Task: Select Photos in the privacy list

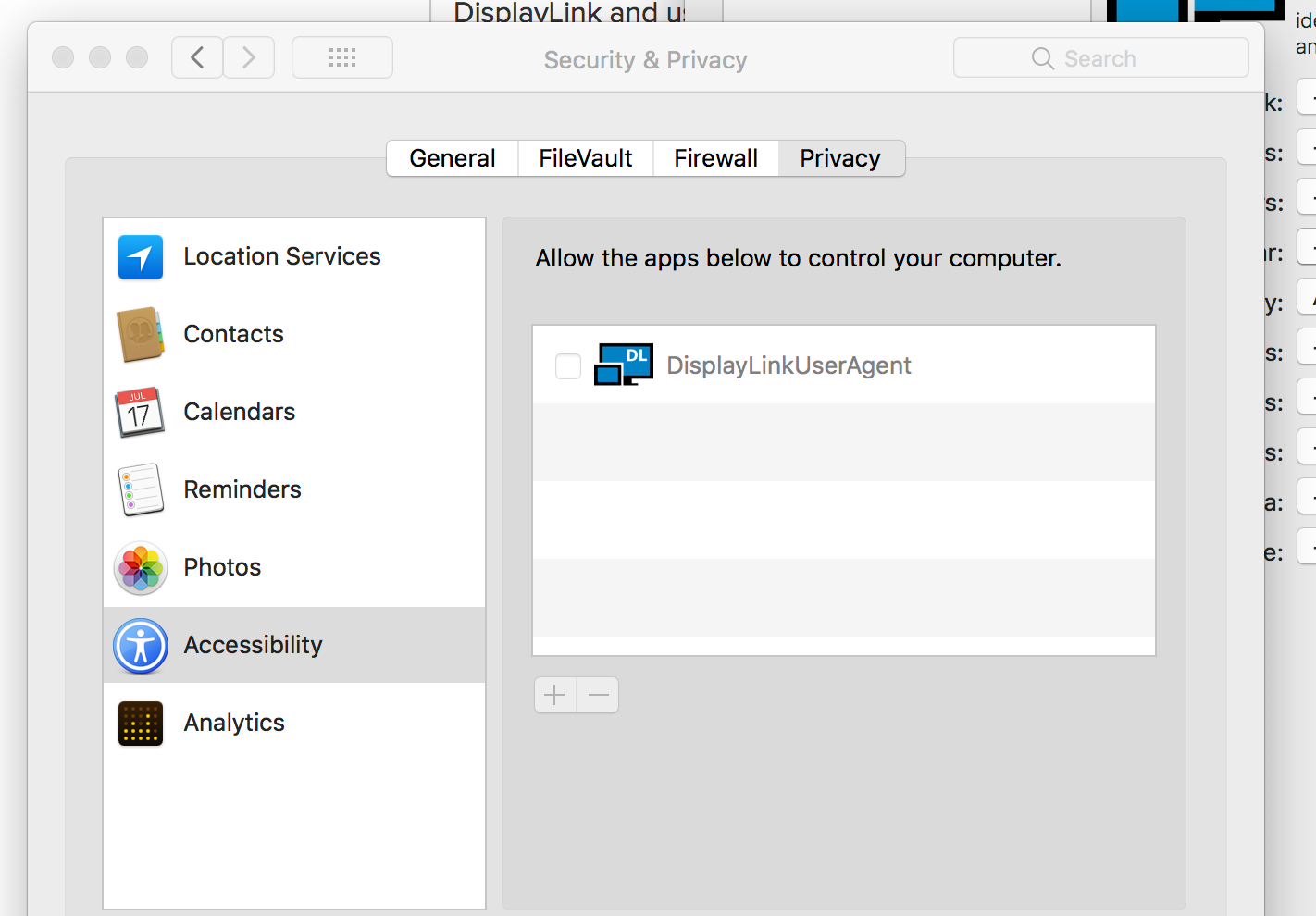Action: 294,568
